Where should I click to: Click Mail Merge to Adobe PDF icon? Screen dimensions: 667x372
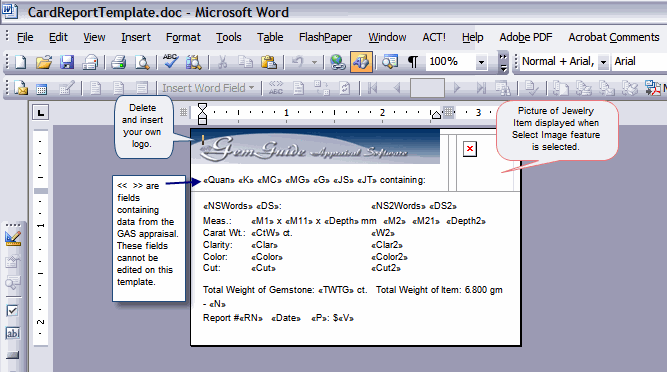(x=653, y=88)
